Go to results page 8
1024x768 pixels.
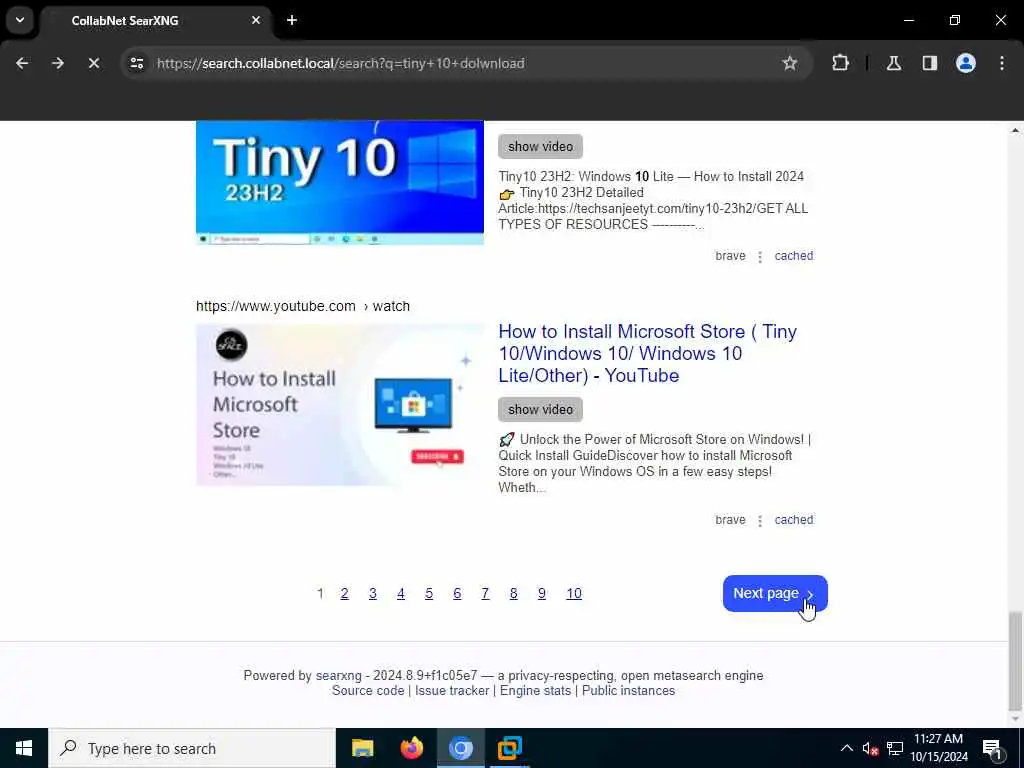coord(513,594)
